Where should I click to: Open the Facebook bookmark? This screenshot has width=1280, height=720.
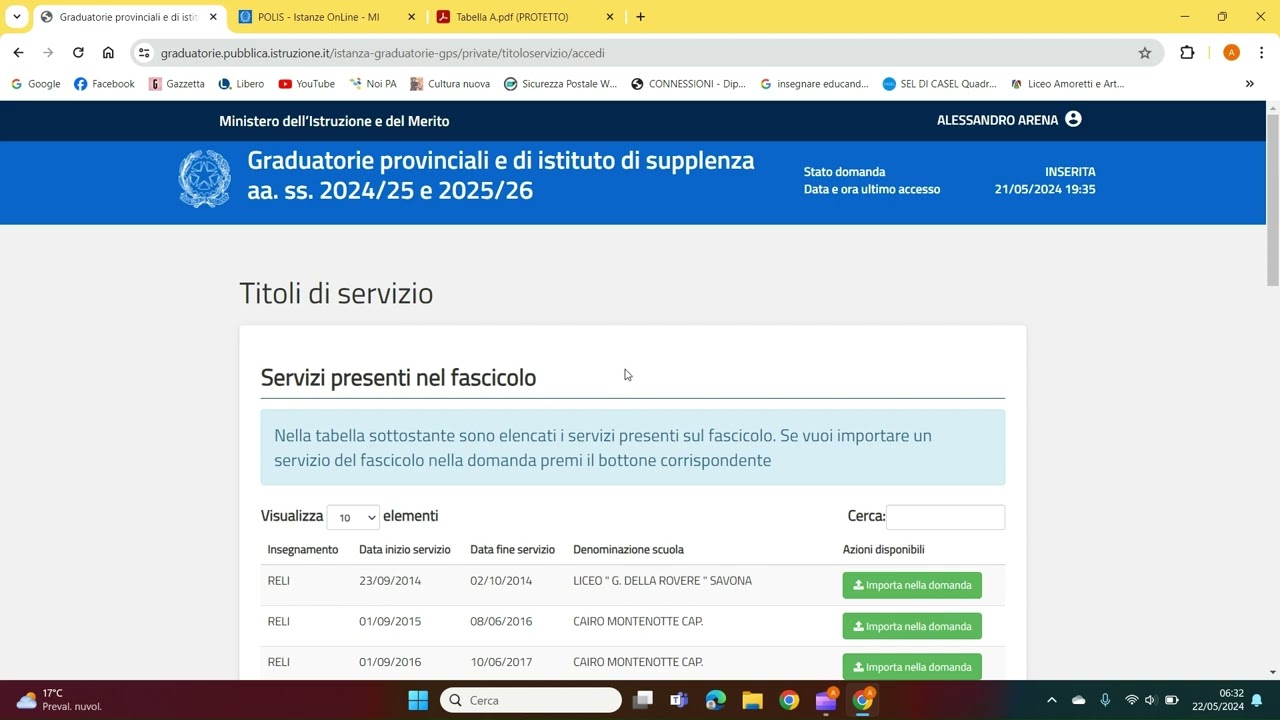tap(104, 84)
